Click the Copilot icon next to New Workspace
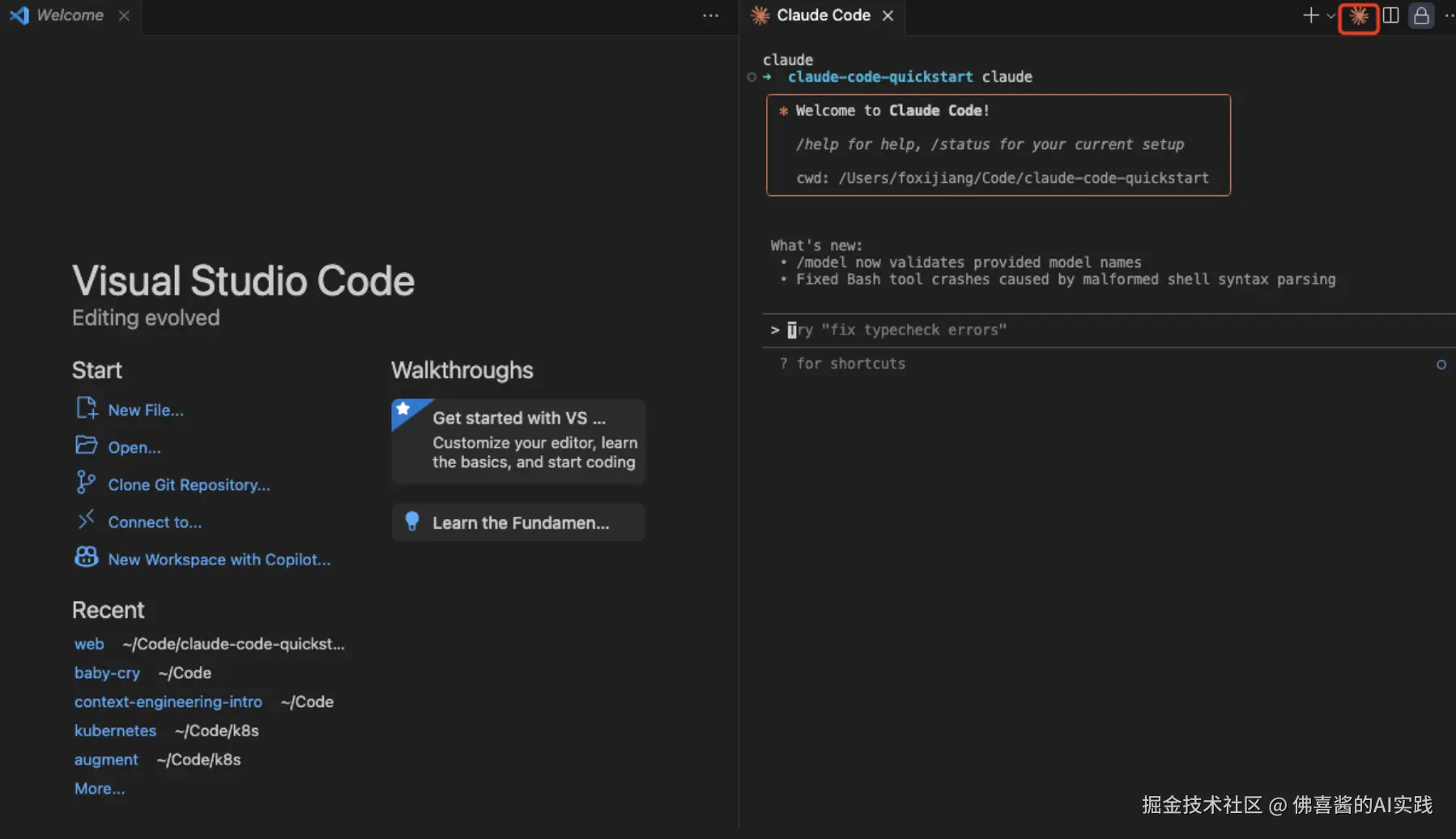Image resolution: width=1456 pixels, height=839 pixels. pos(86,557)
